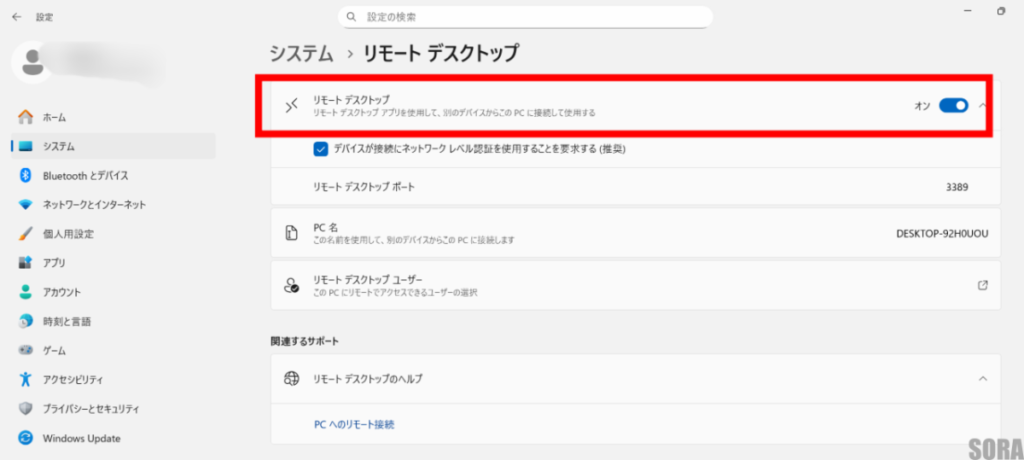Click the external link icon for リモート デスクトップ ユーザー
This screenshot has height=460, width=1024.
pyautogui.click(x=982, y=285)
